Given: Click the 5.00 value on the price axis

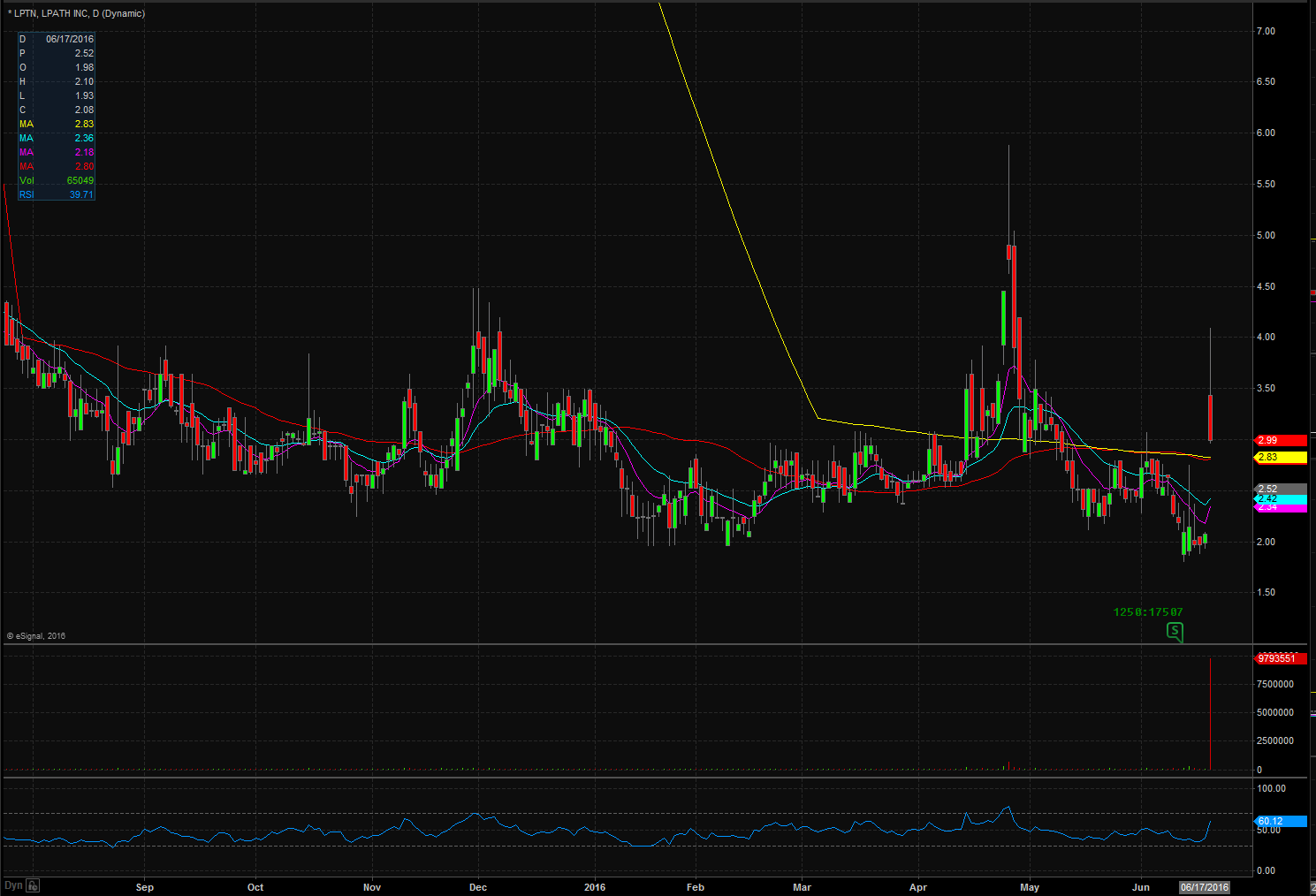Looking at the screenshot, I should click(x=1266, y=235).
